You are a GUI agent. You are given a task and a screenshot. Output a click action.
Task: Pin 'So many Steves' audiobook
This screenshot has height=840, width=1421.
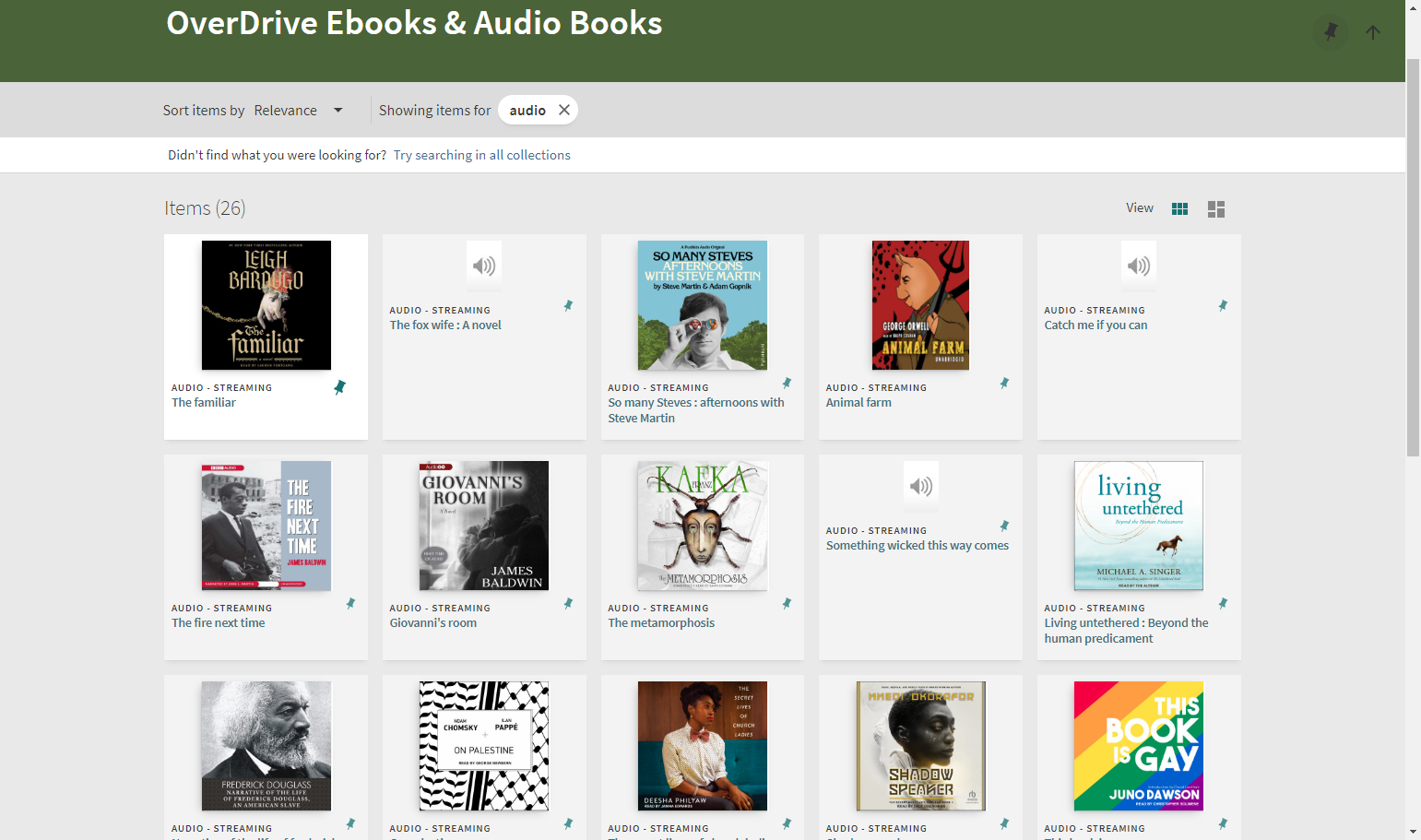tap(787, 384)
